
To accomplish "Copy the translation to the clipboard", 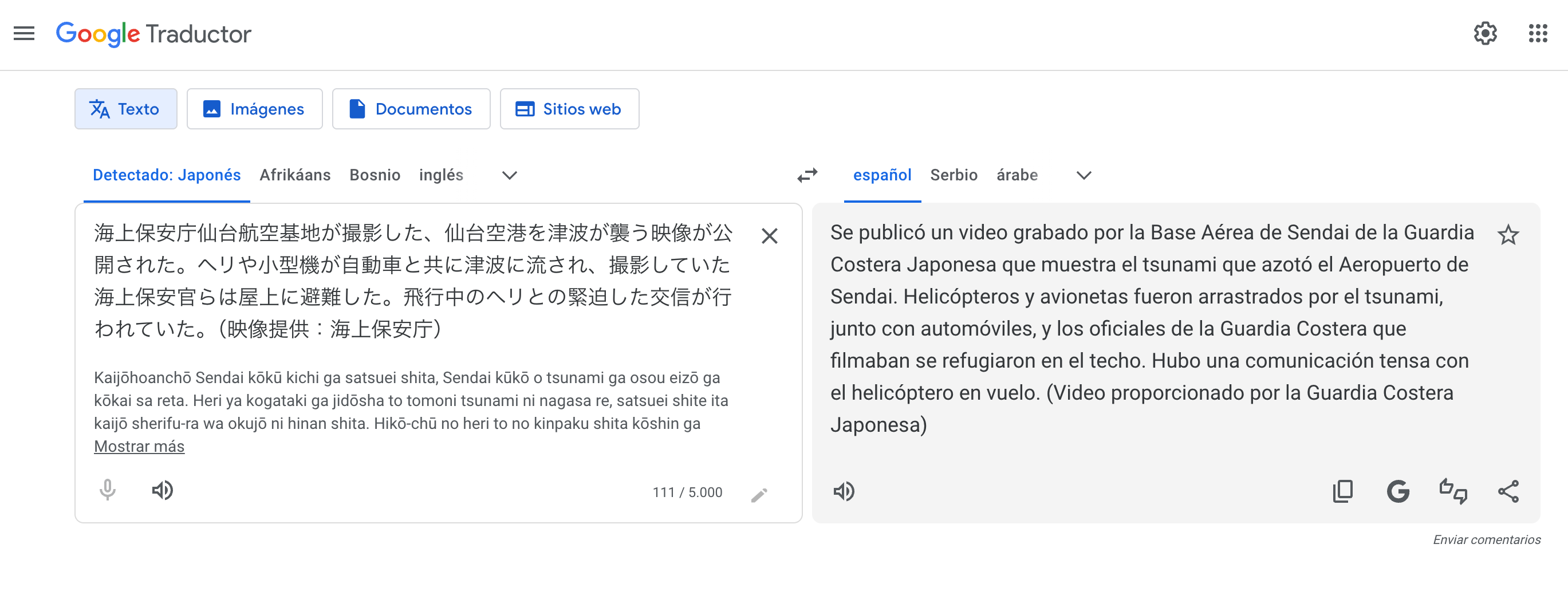I will point(1343,491).
